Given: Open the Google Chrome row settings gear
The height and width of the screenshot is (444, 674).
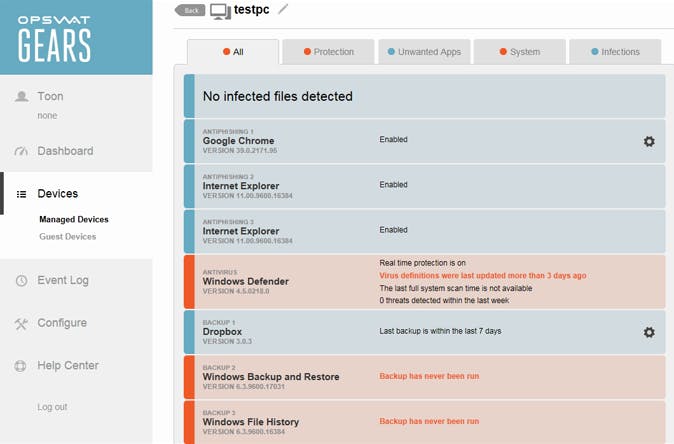Looking at the screenshot, I should point(649,141).
